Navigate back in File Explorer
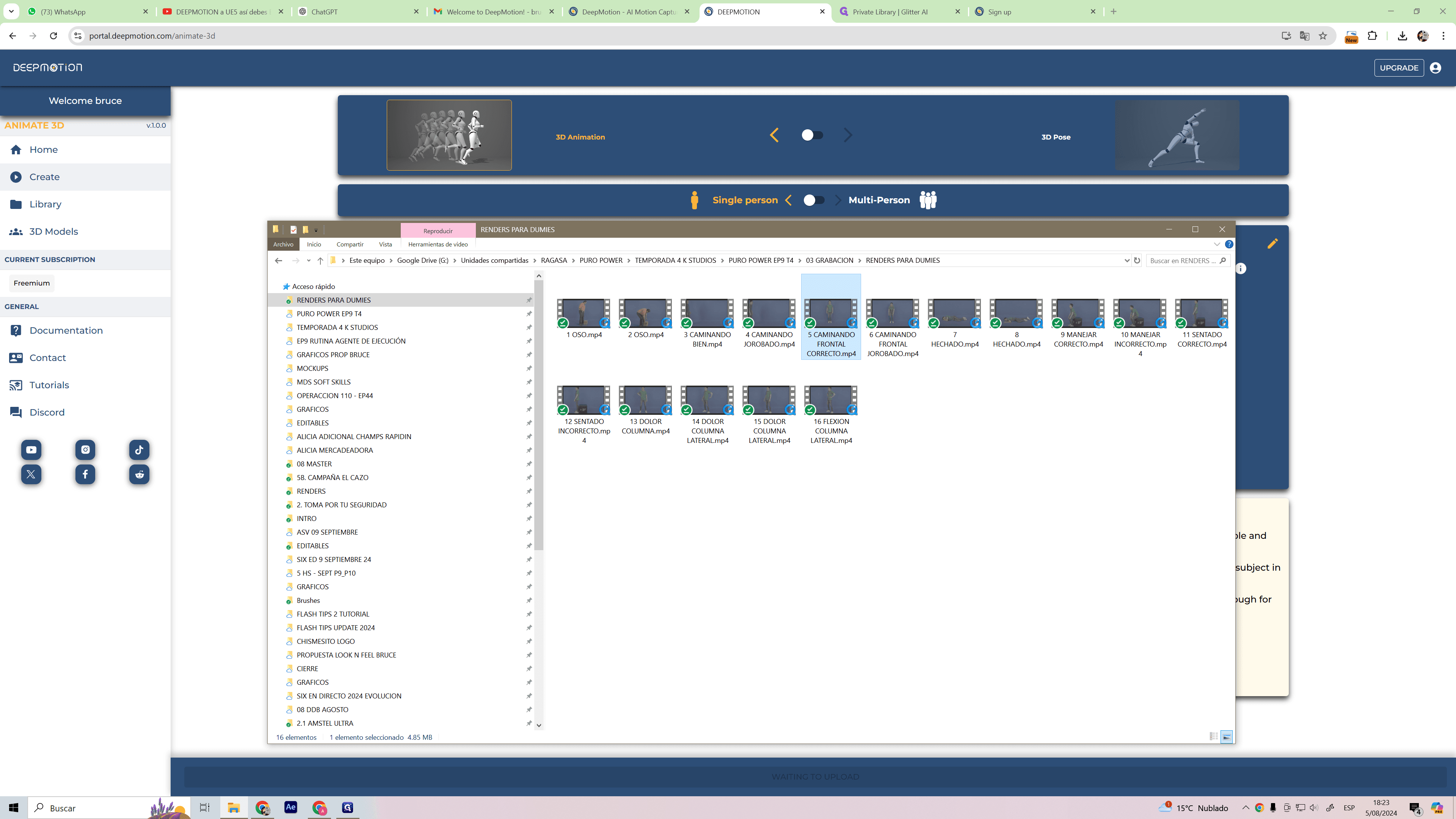 tap(278, 260)
